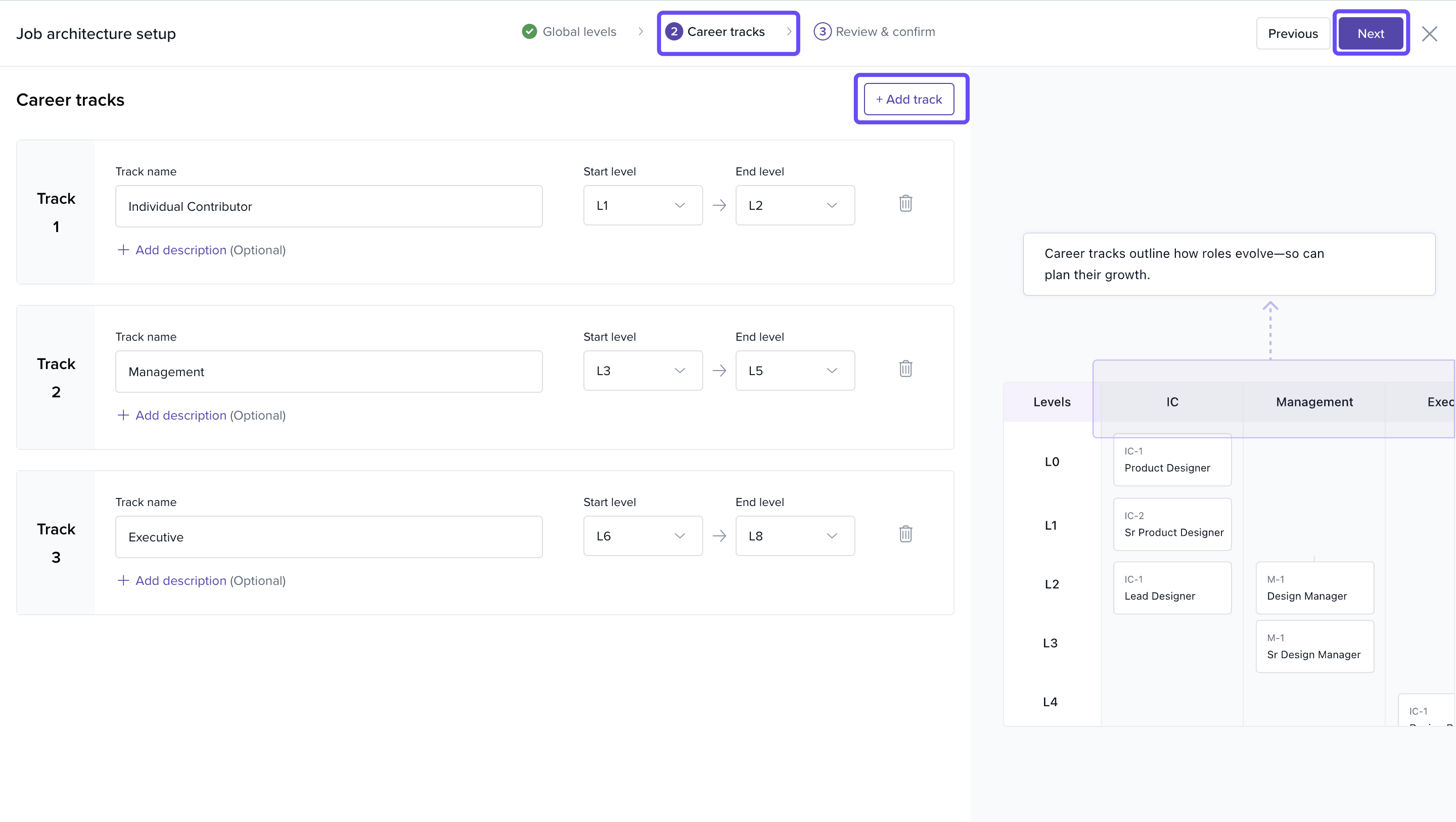Delete Track 1 with trash icon

pos(905,204)
